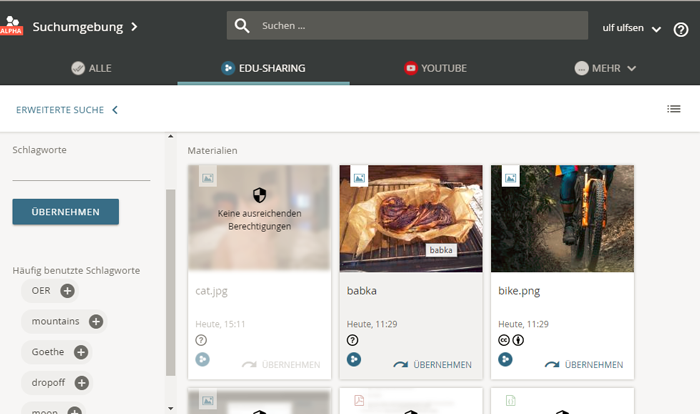Click the plus icon on OER tag
Screen dimensions: 700x414
pos(67,291)
